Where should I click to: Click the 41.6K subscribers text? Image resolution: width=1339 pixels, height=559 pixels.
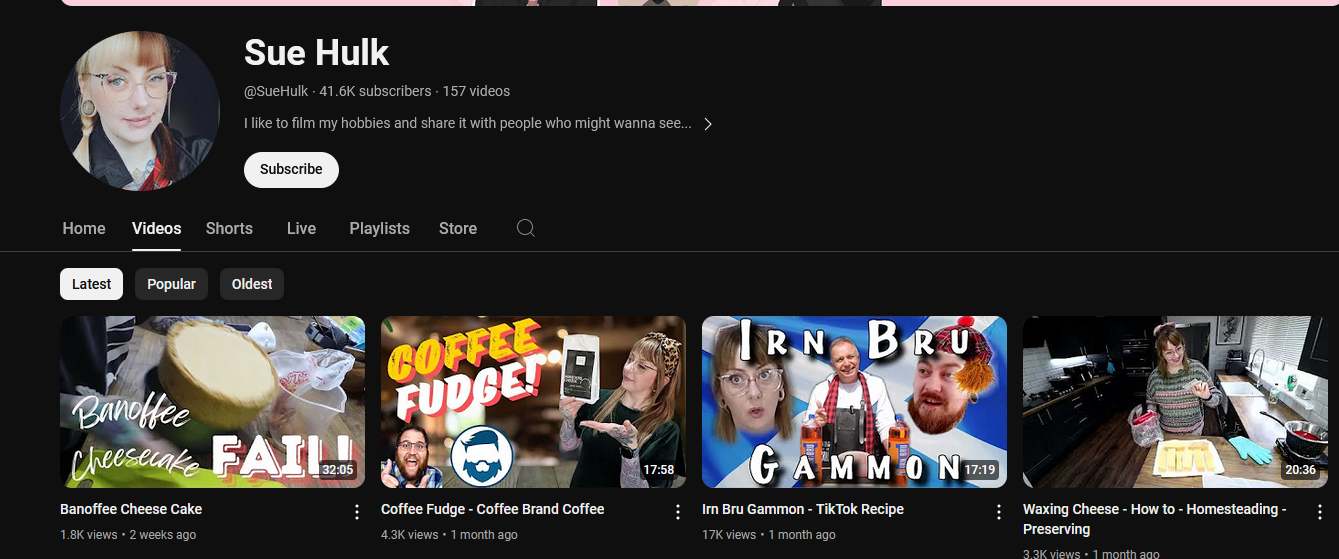tap(375, 91)
